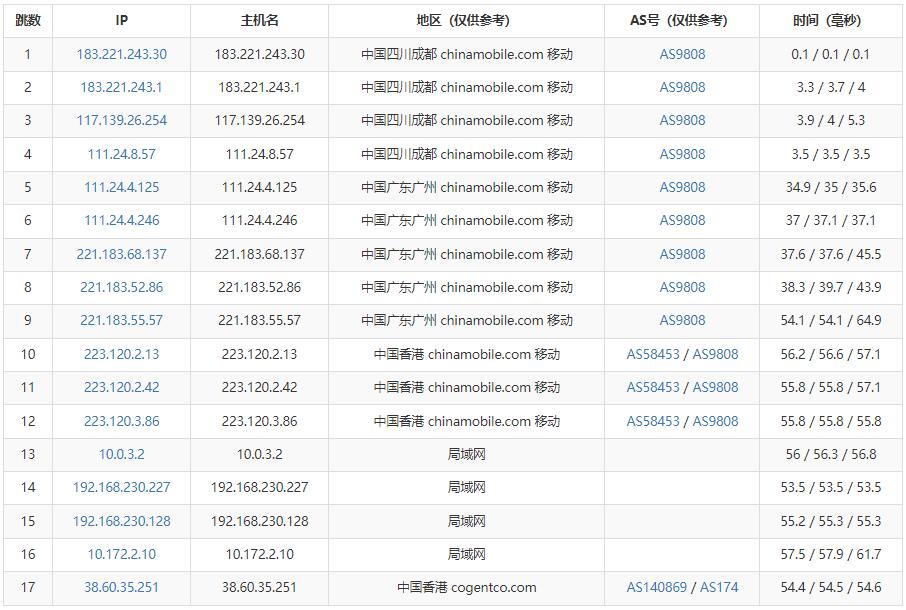Click the AS号 (仅供参考) column header
The width and height of the screenshot is (906, 610).
click(x=682, y=21)
